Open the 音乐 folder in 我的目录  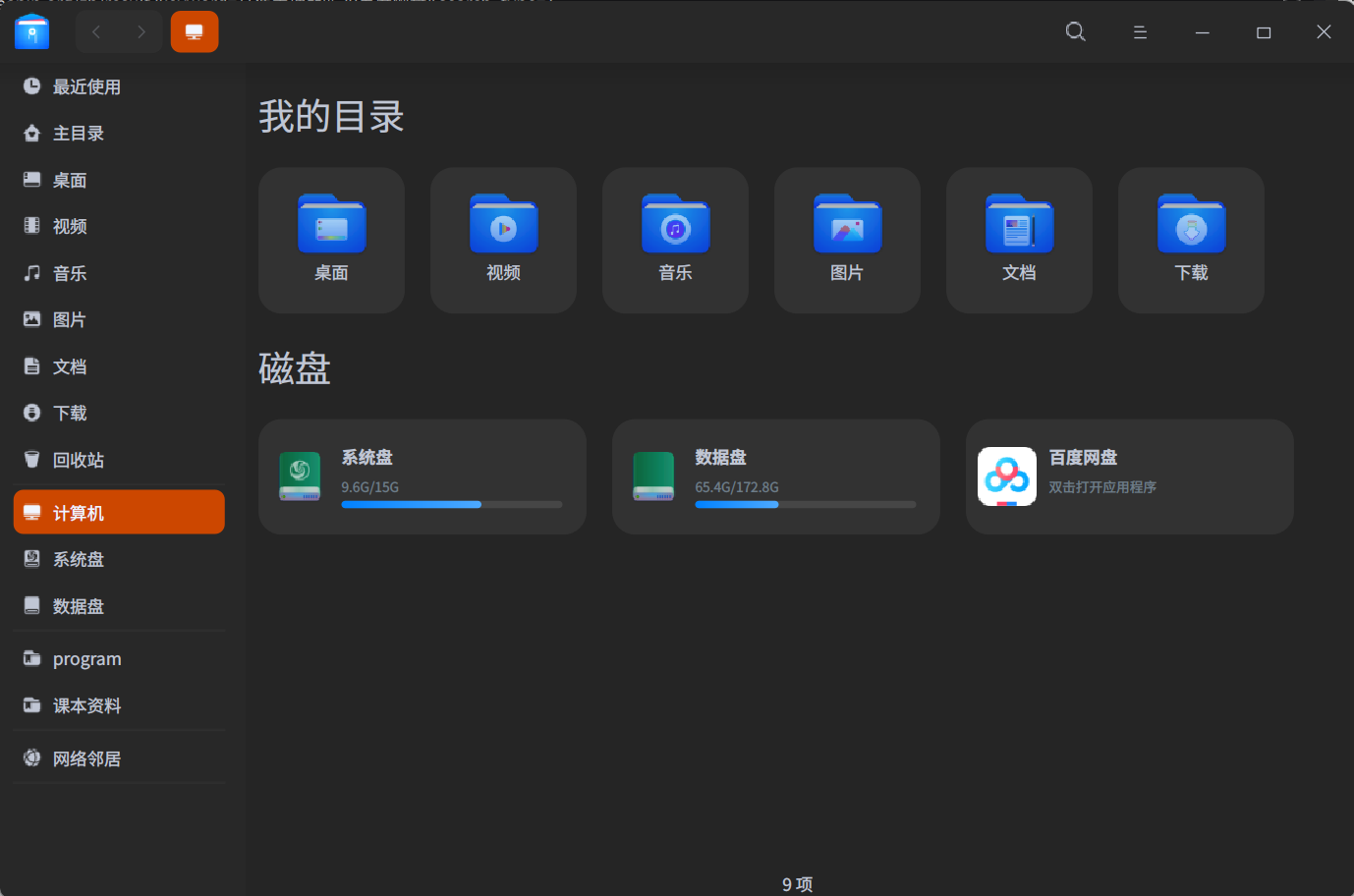coord(675,240)
